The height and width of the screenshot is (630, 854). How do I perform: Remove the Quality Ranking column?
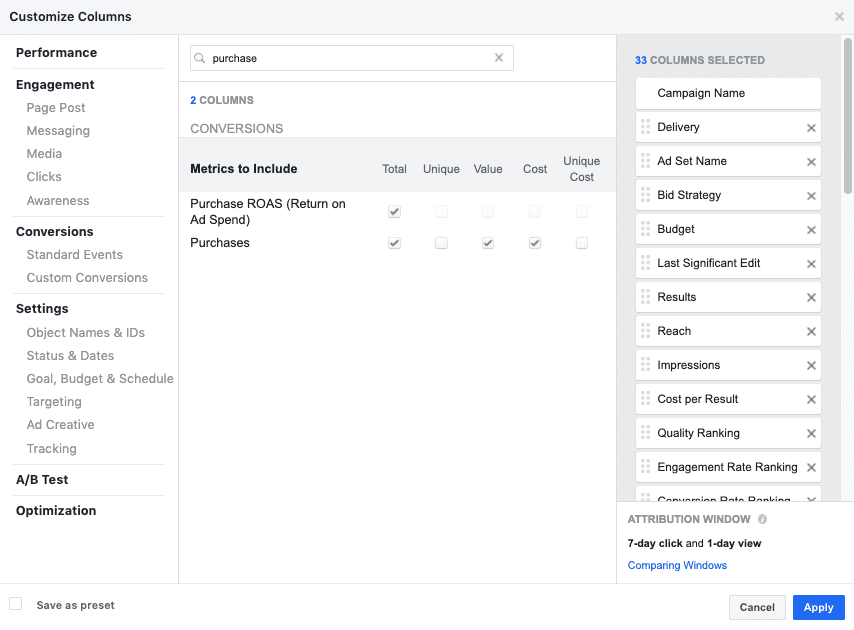811,434
